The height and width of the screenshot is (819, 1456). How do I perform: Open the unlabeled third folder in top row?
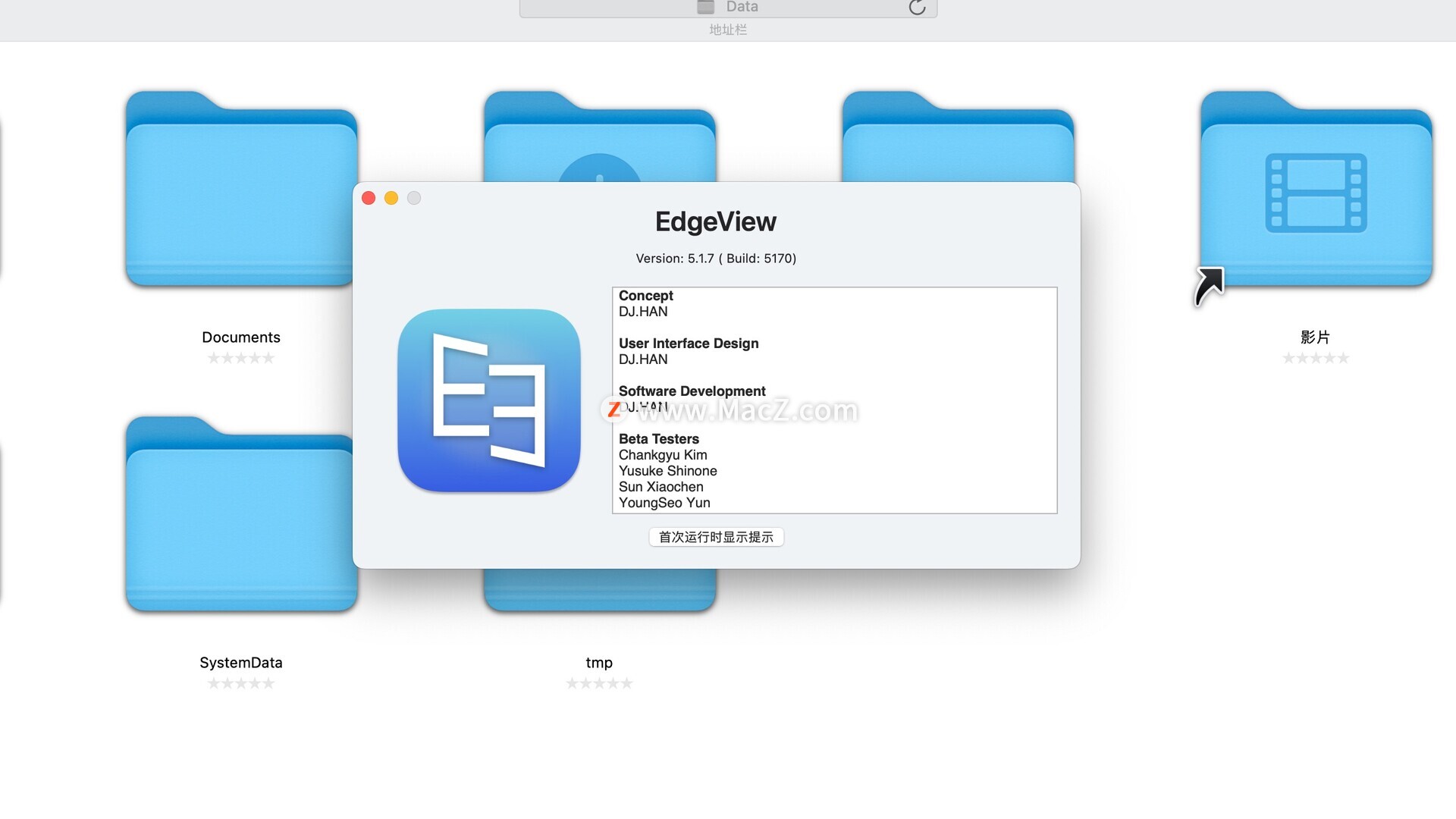pyautogui.click(x=958, y=136)
